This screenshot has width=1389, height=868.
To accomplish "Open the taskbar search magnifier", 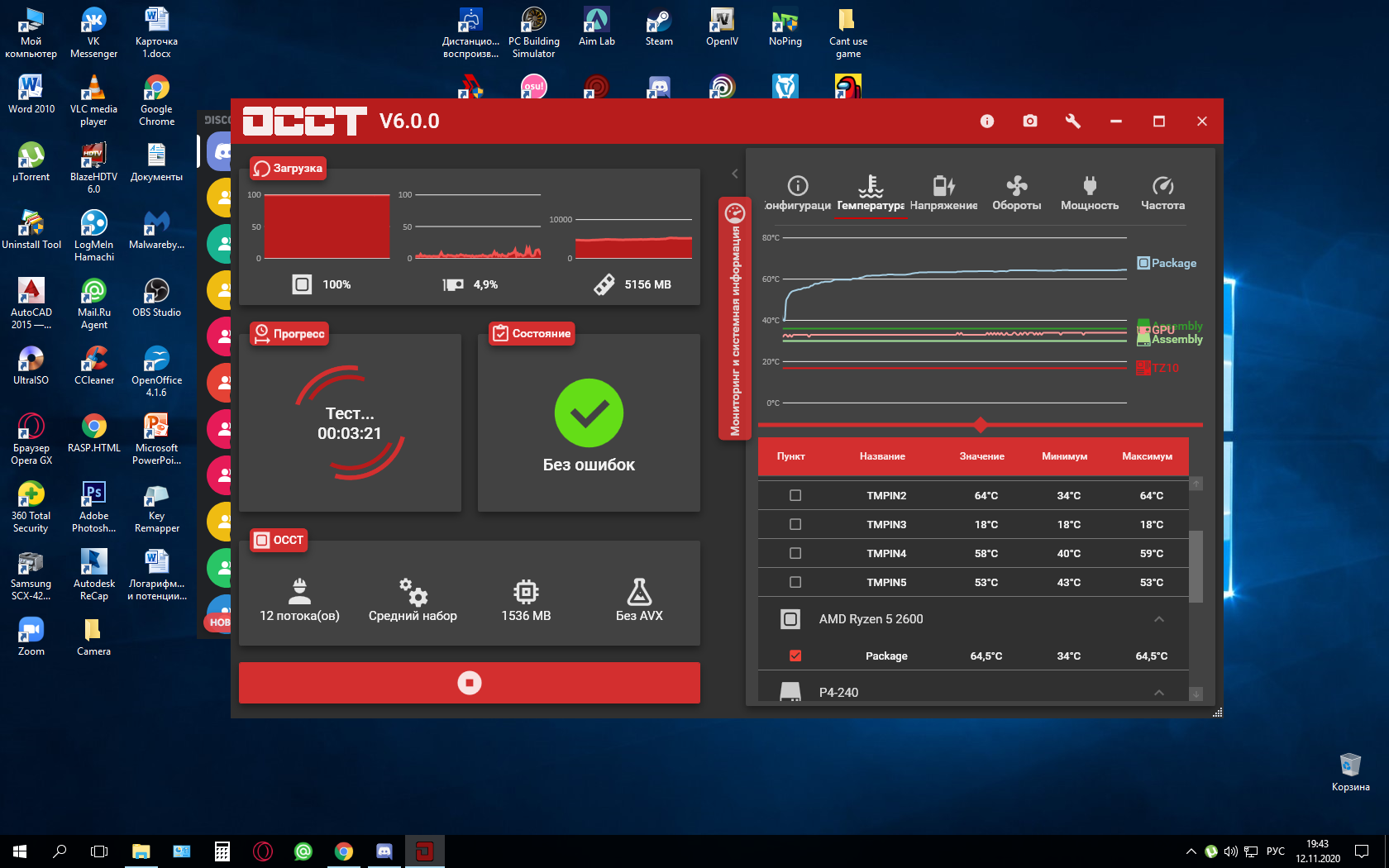I will pos(60,851).
